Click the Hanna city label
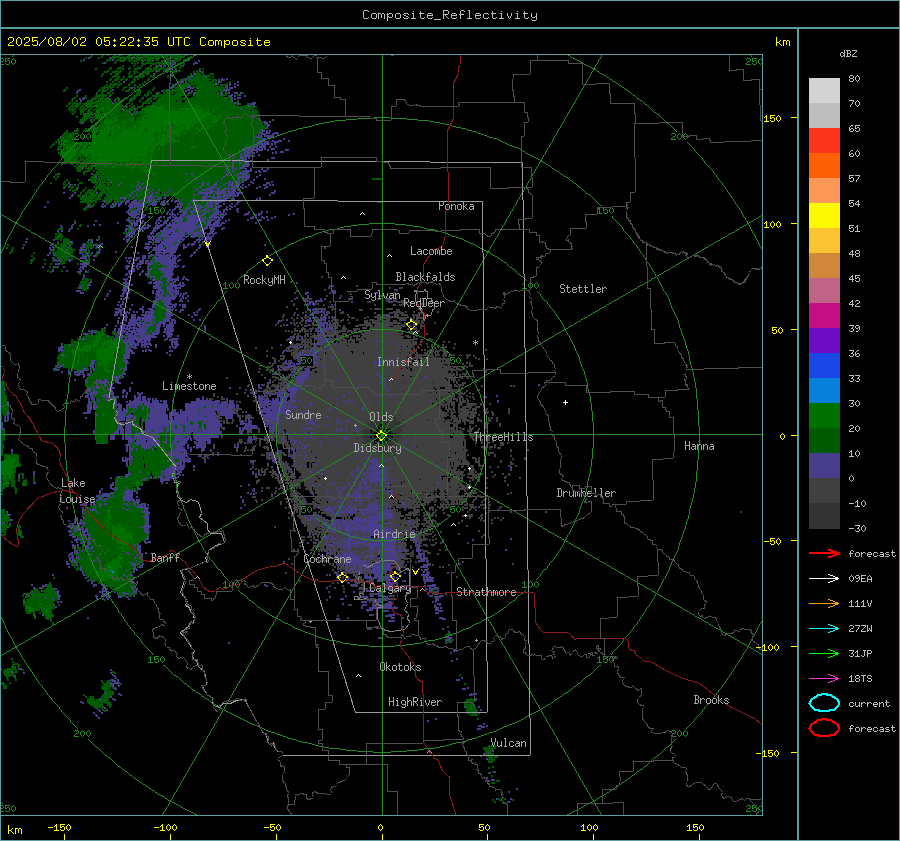This screenshot has width=900, height=841. [699, 446]
